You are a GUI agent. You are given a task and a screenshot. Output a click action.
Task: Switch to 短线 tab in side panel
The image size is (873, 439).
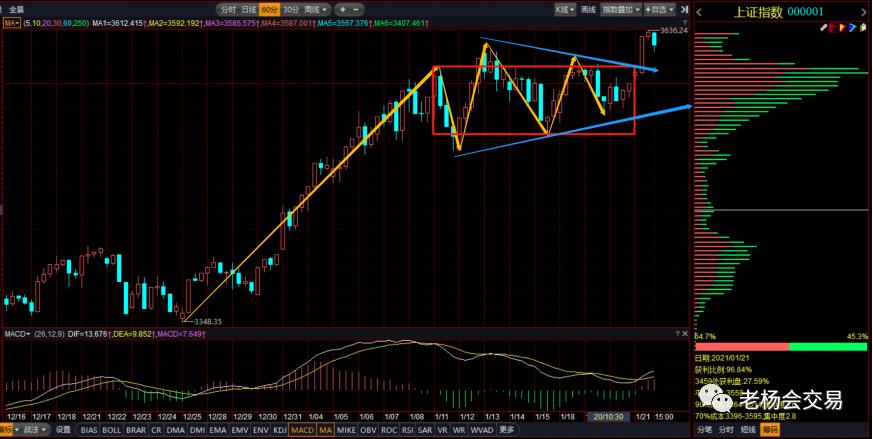click(748, 430)
